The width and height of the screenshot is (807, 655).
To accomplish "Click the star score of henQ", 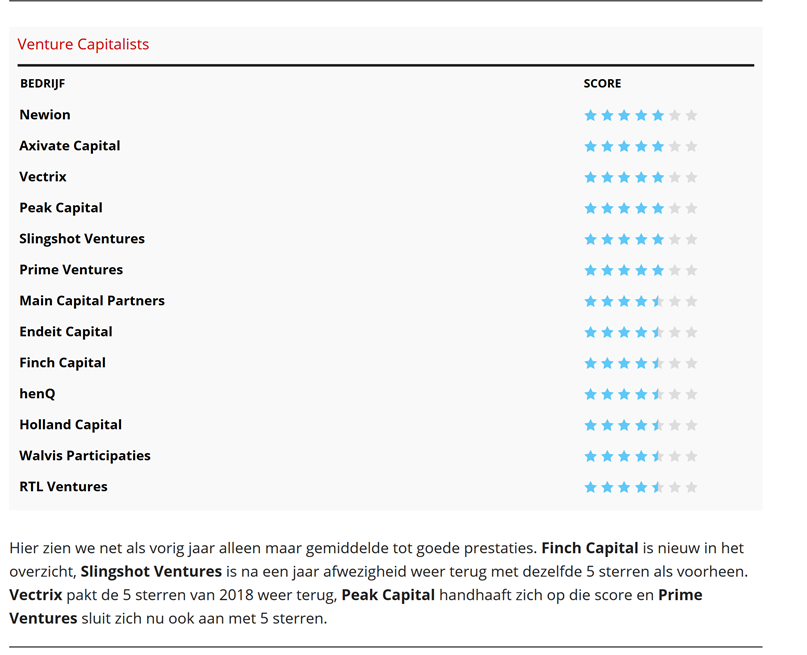I will tap(641, 394).
